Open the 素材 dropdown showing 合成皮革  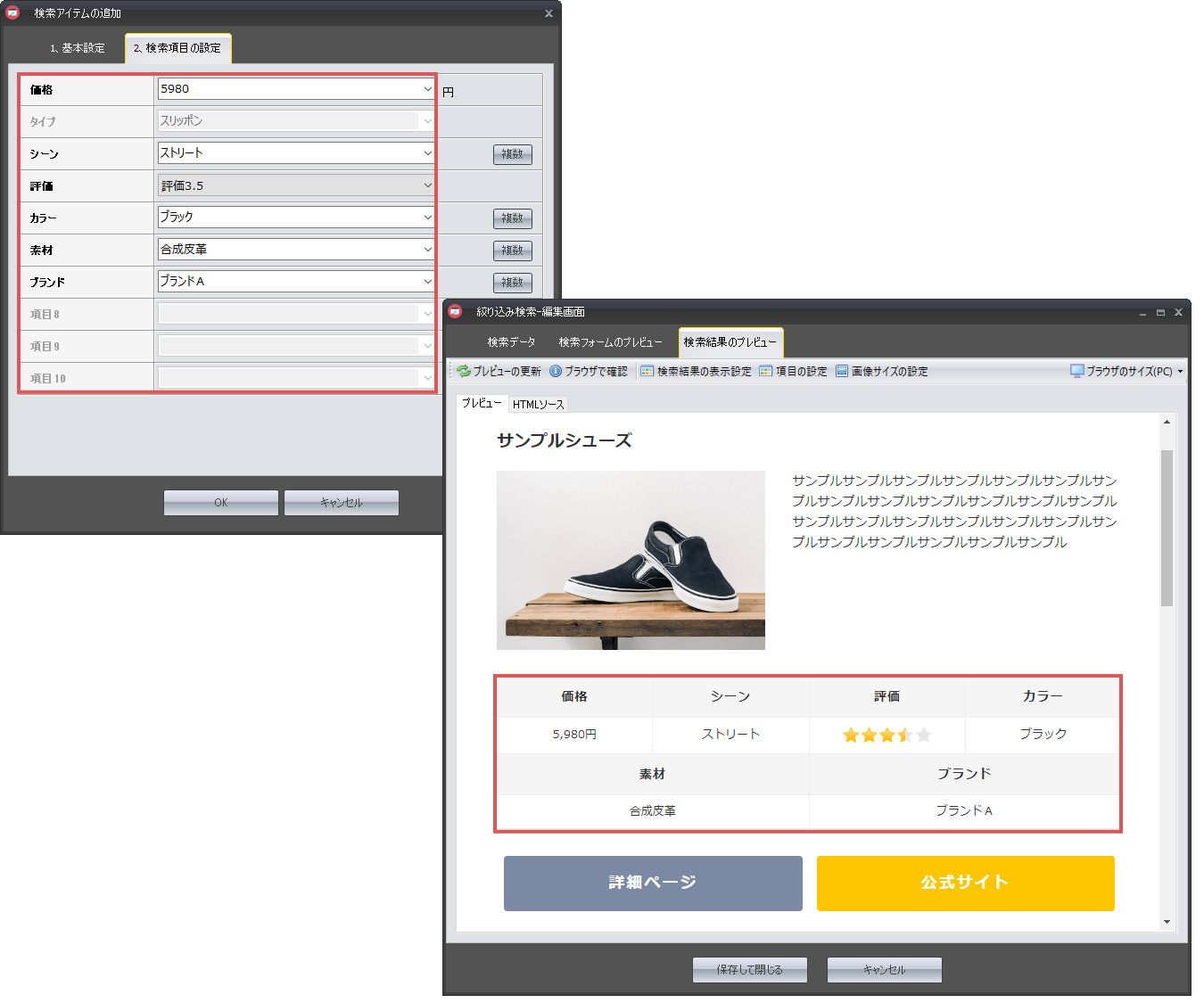(x=427, y=250)
